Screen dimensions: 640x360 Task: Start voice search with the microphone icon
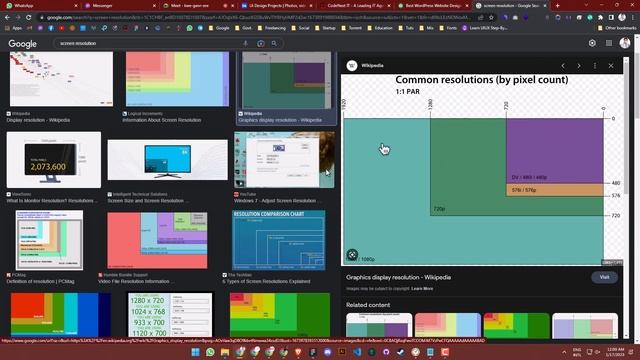[245, 43]
